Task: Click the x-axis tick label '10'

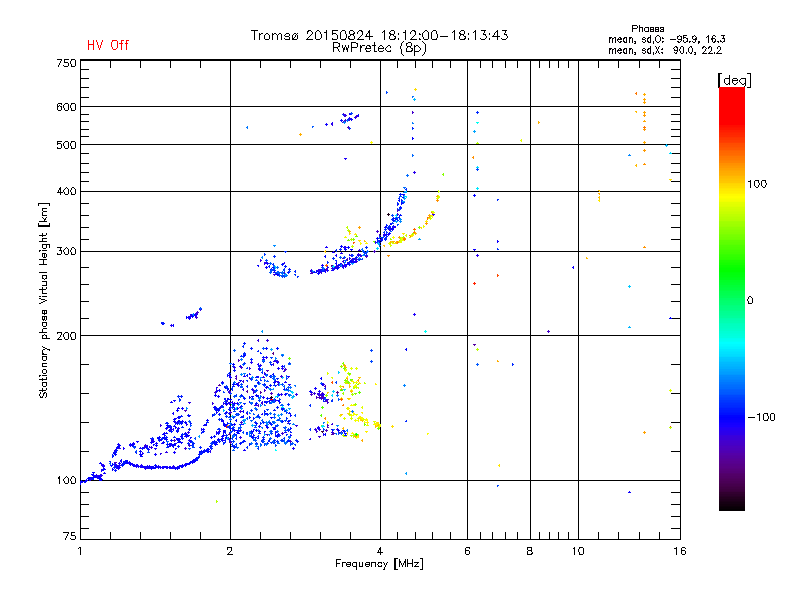Action: 578,551
